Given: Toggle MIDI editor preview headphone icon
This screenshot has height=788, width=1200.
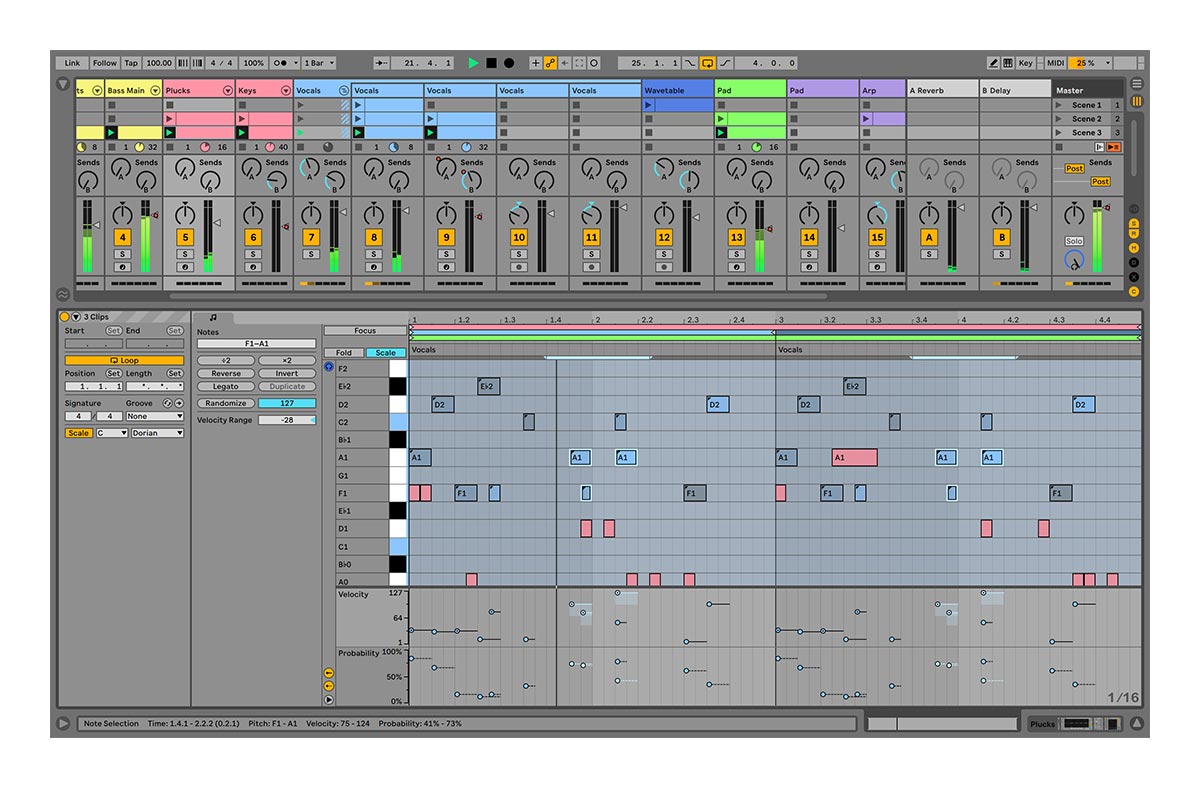Looking at the screenshot, I should tap(329, 367).
